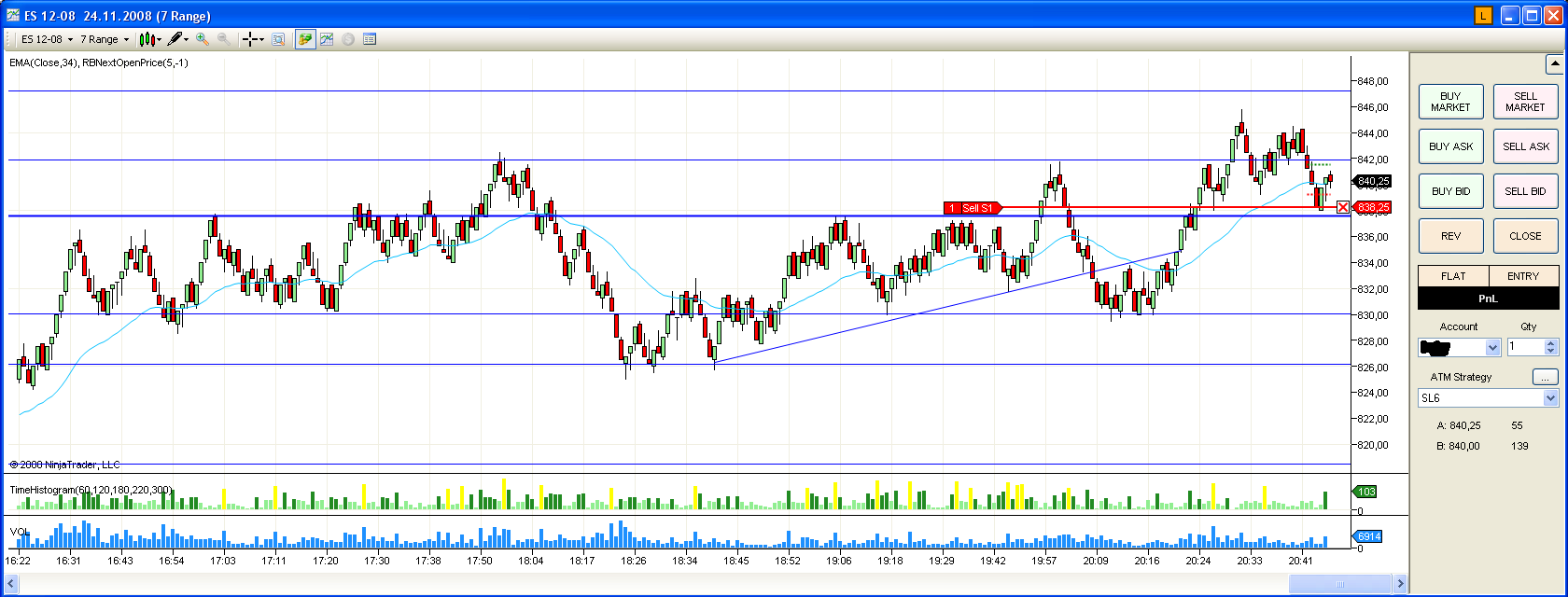
Task: Open the indicators chart icon
Action: (327, 39)
